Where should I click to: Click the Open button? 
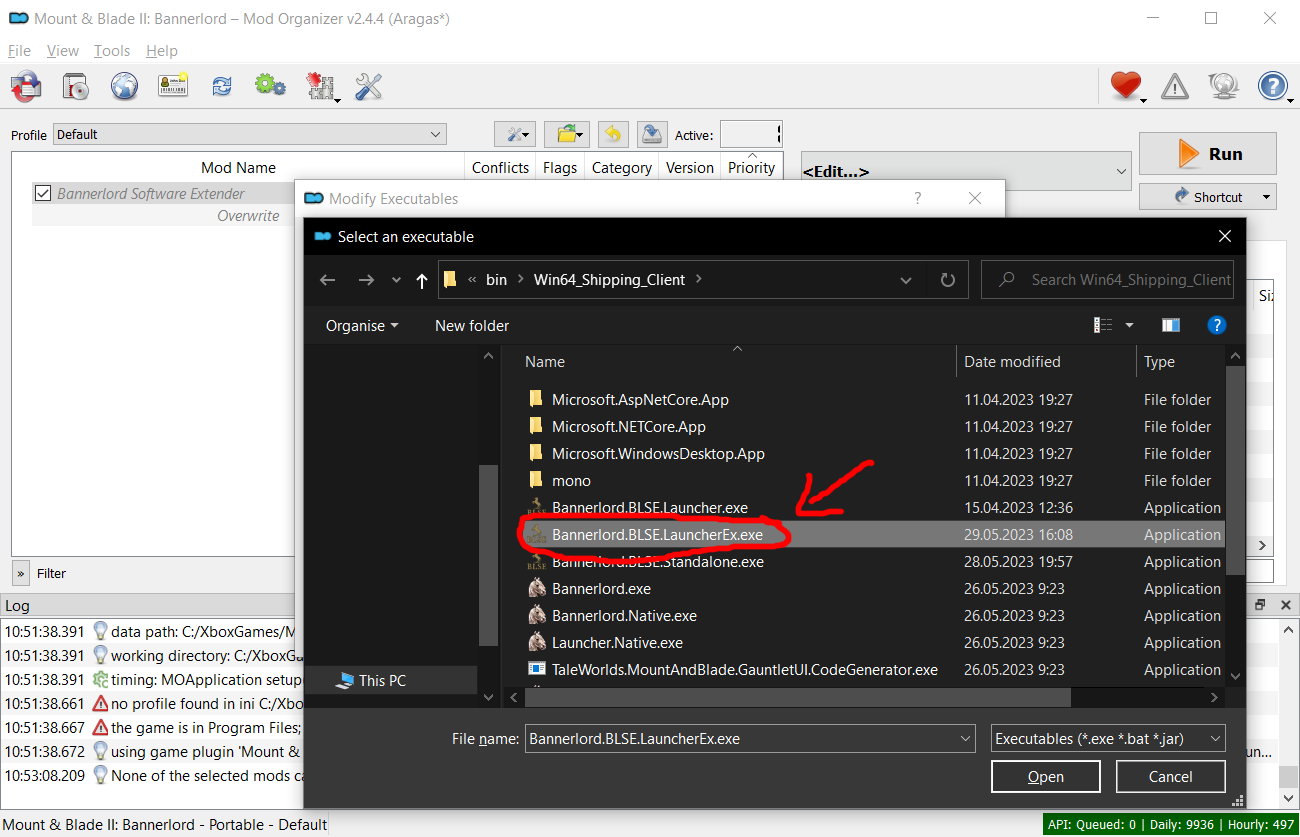tap(1046, 777)
